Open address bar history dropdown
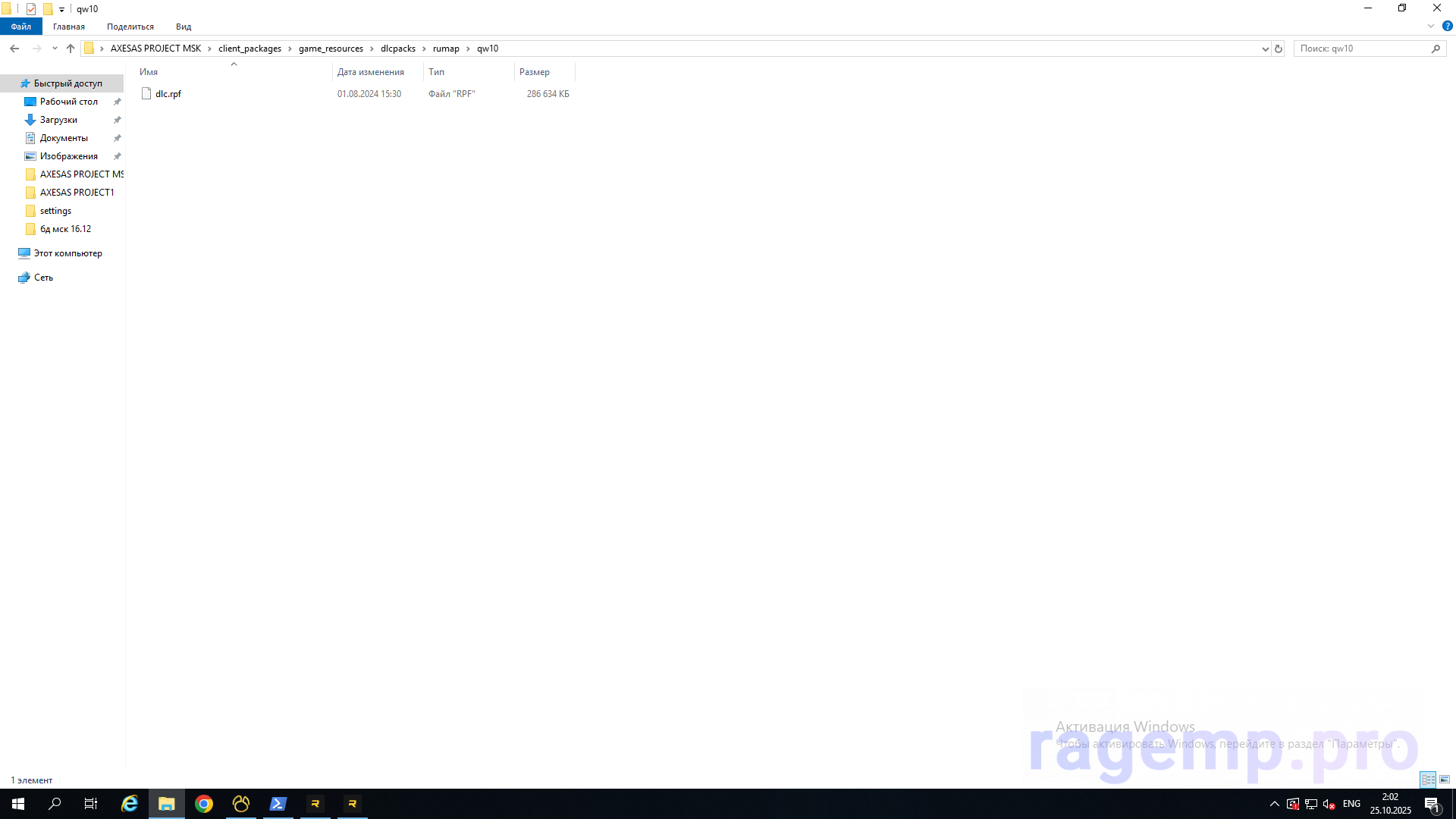Screen dimensions: 1456x819 coord(1265,49)
